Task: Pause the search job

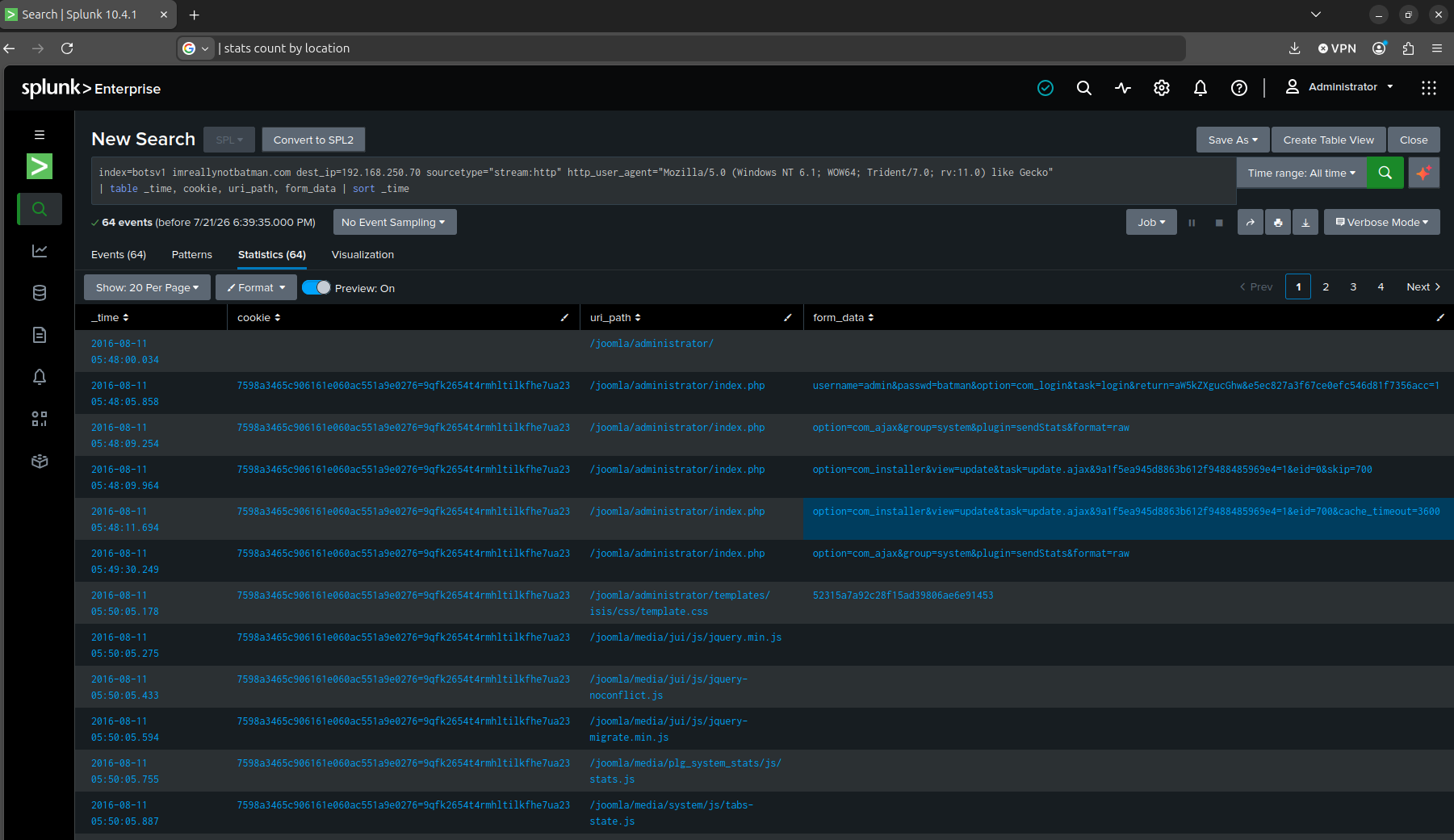Action: point(1192,223)
